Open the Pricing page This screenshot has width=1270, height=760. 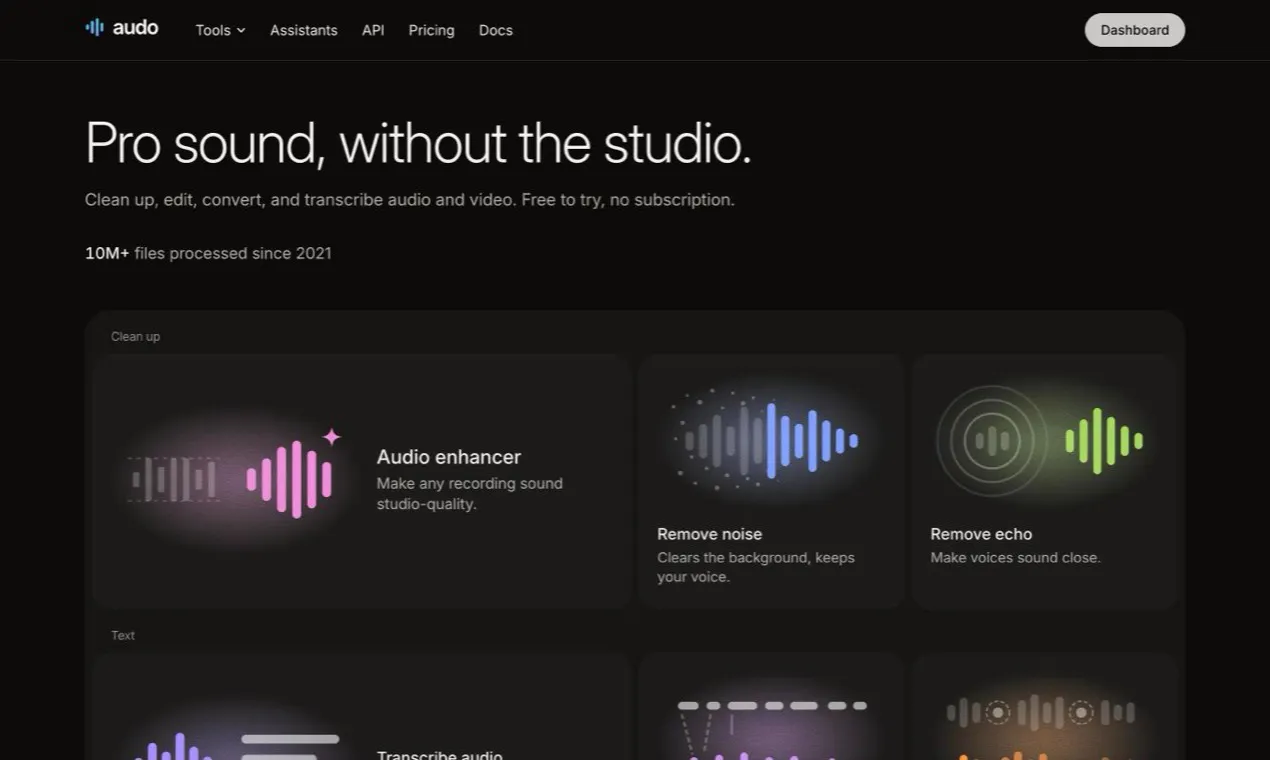431,30
